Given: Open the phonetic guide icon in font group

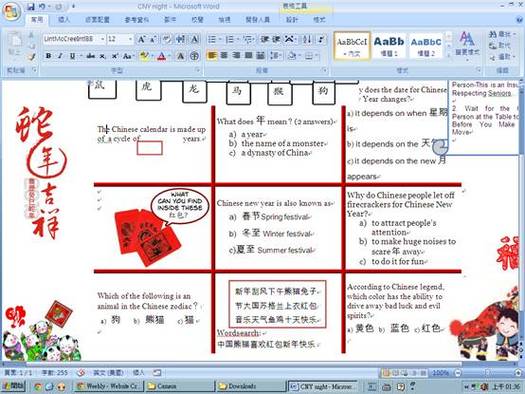Looking at the screenshot, I should tap(180, 40).
